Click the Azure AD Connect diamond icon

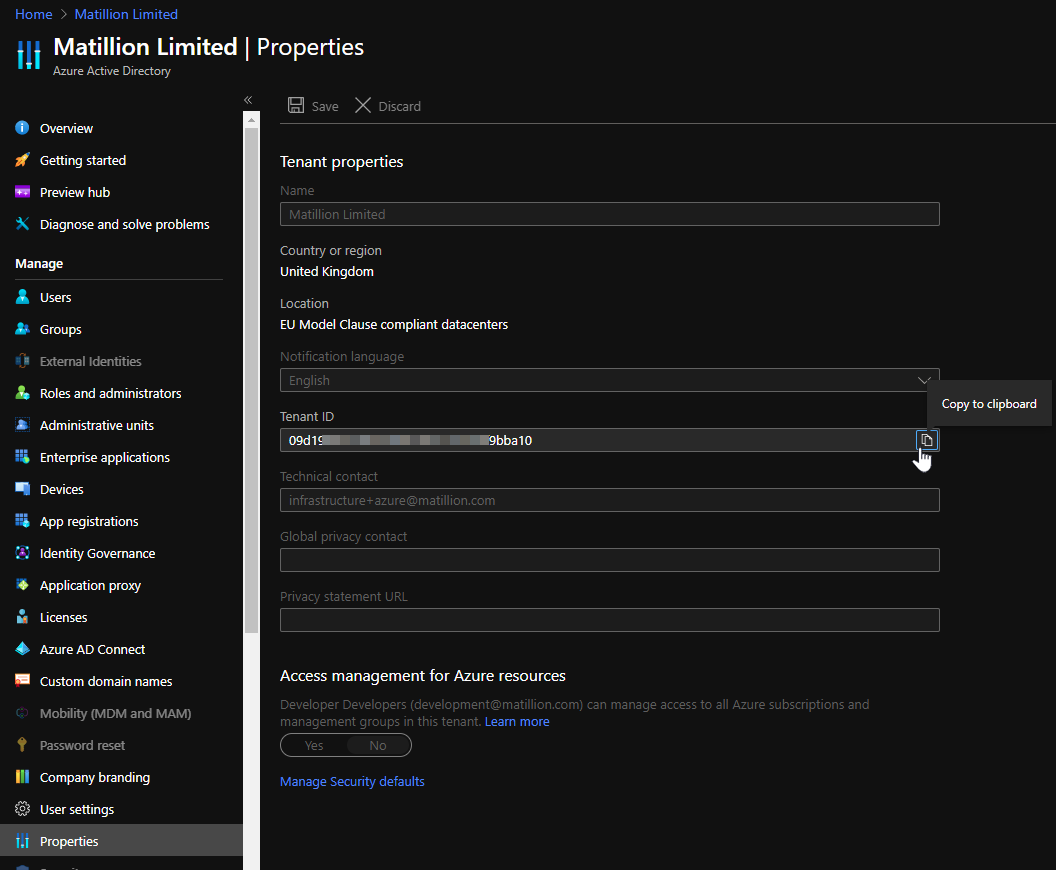(x=22, y=649)
